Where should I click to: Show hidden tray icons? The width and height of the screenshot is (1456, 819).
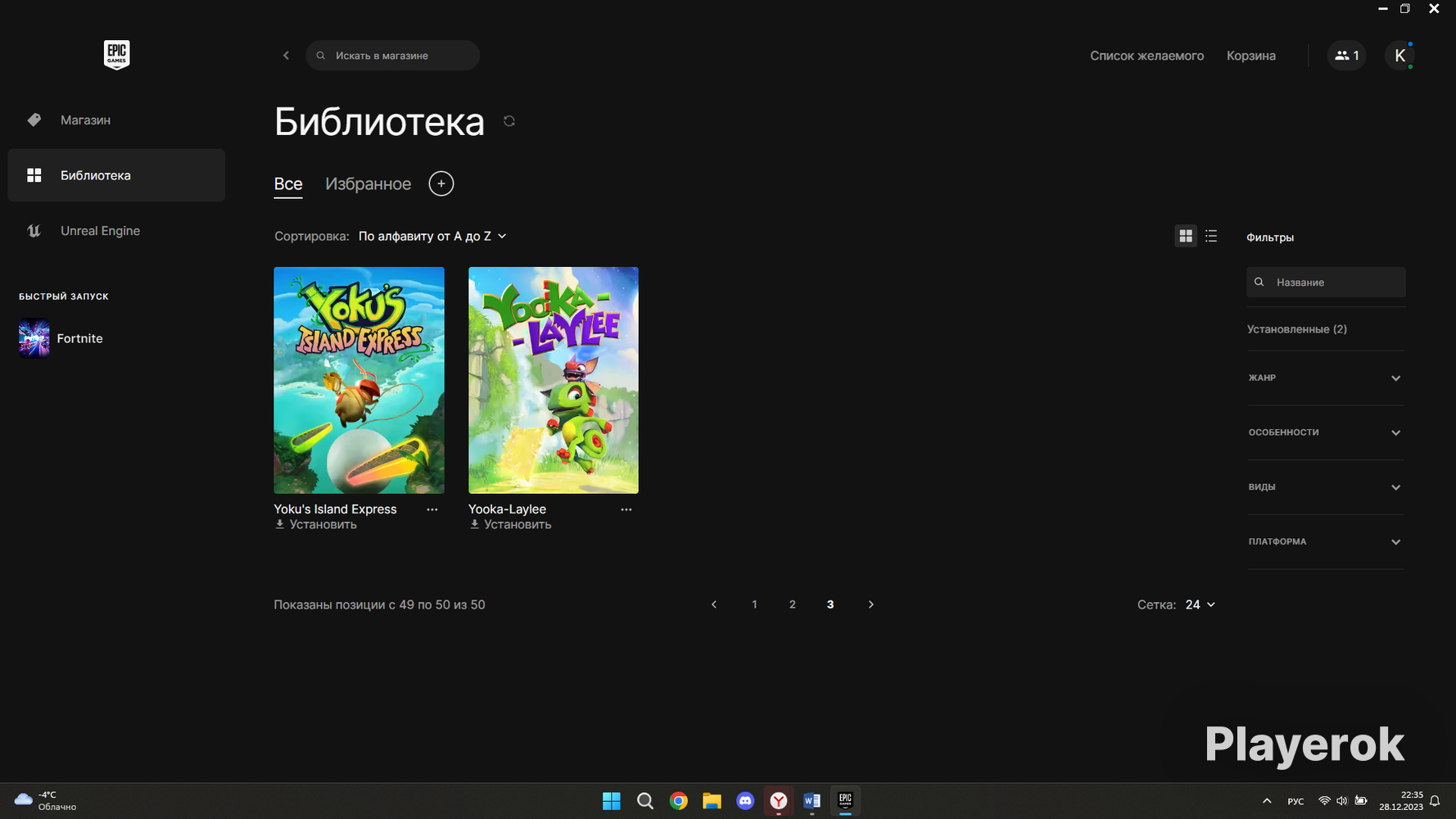pyautogui.click(x=1267, y=801)
